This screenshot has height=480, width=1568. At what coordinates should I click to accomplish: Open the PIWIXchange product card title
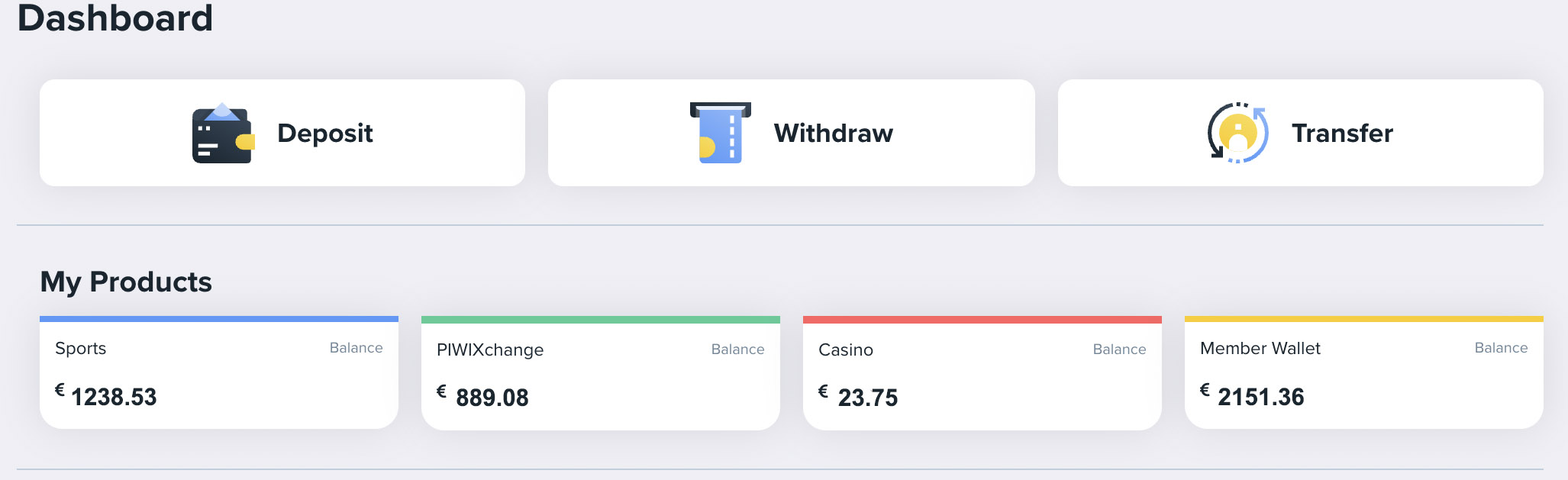pyautogui.click(x=490, y=350)
